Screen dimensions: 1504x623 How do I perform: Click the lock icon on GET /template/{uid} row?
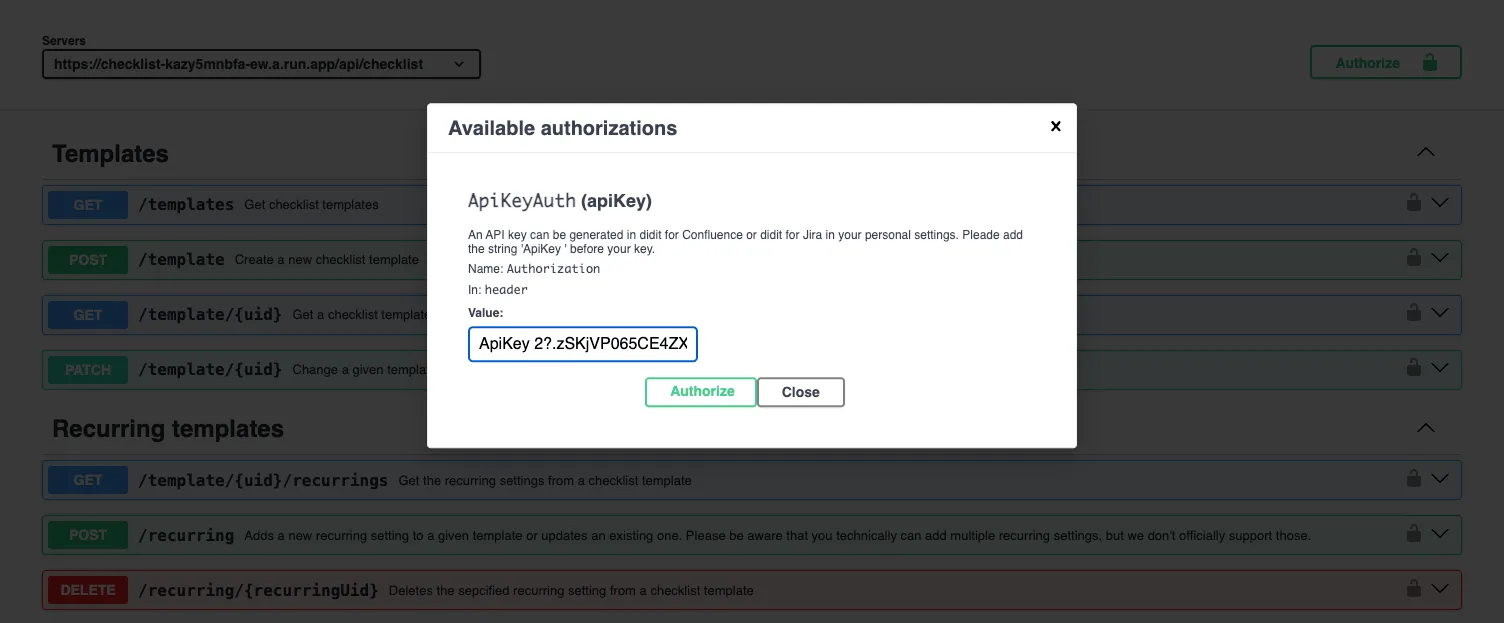tap(1413, 312)
